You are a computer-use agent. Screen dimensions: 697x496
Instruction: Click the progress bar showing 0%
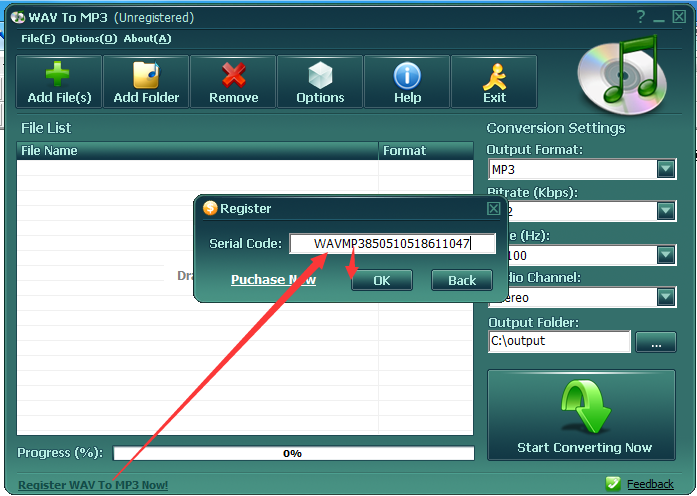pyautogui.click(x=293, y=453)
